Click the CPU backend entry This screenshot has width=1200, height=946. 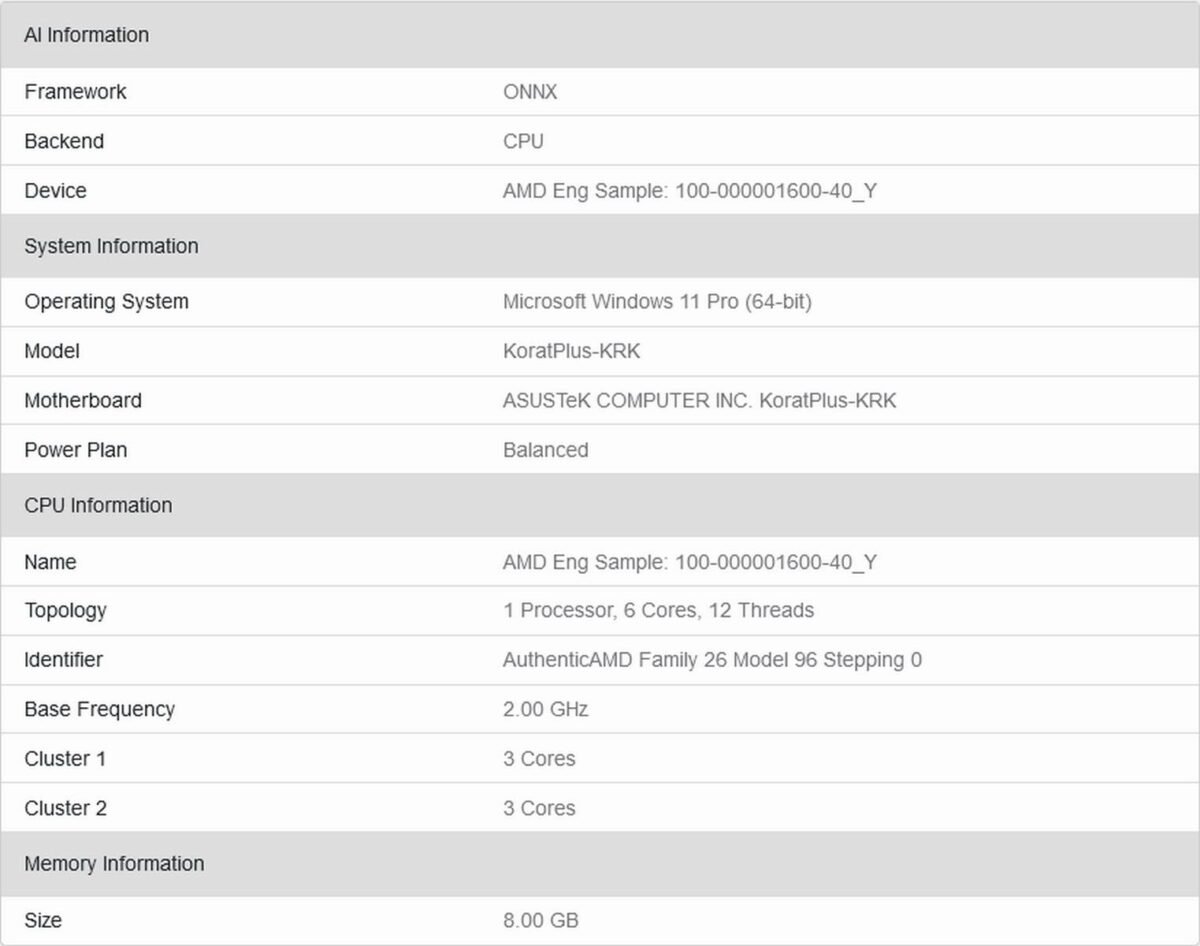[522, 141]
